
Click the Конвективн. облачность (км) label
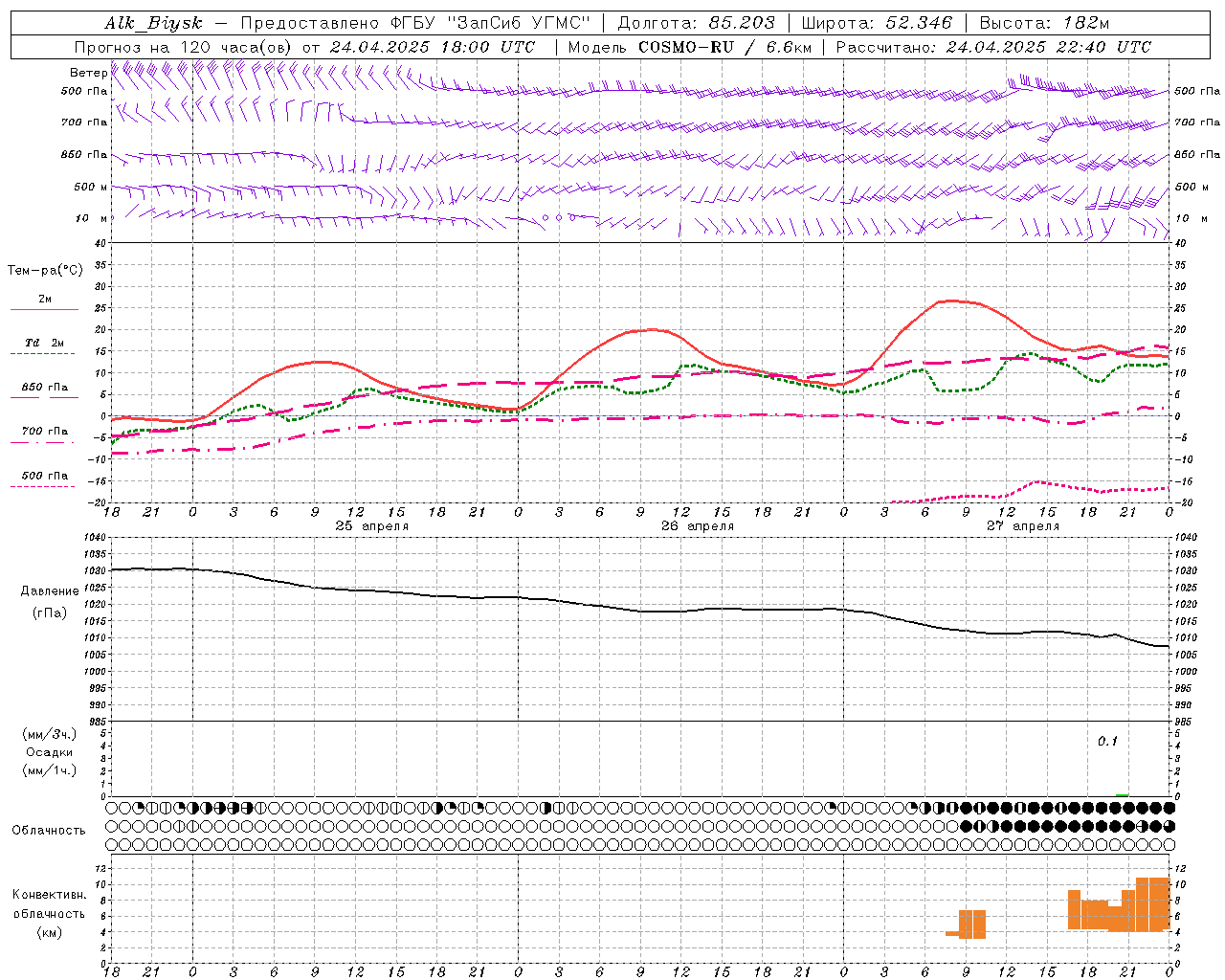[49, 913]
